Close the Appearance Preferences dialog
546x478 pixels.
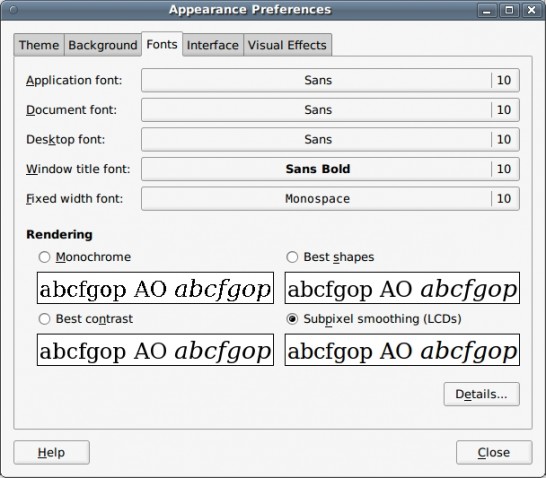[x=494, y=453]
